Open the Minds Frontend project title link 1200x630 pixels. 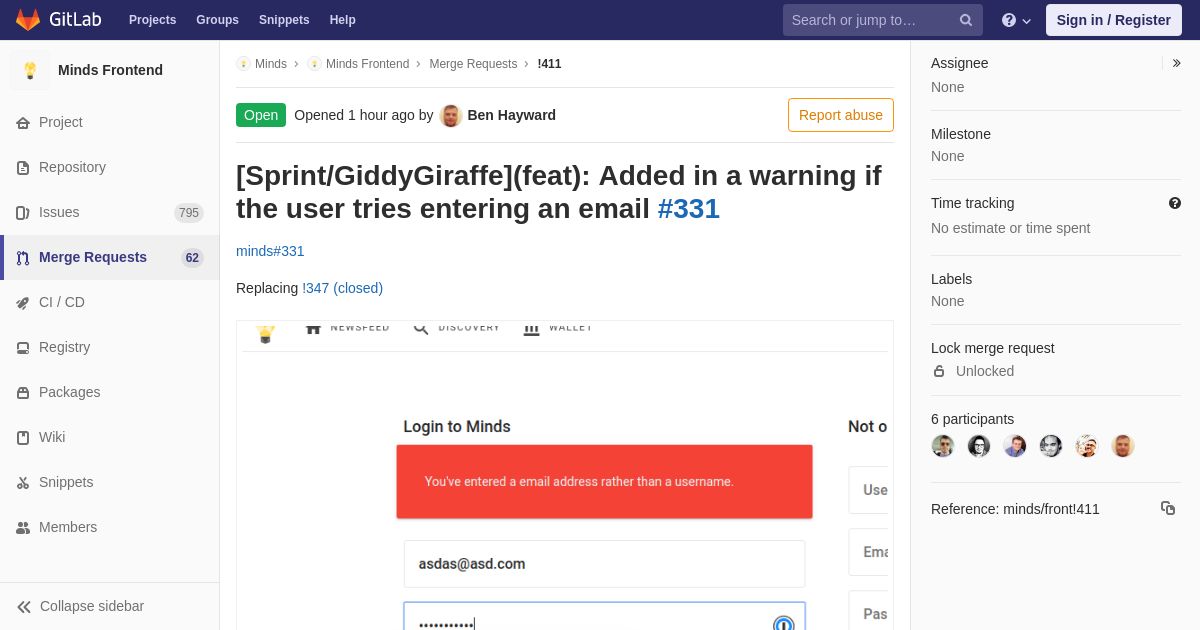coord(110,70)
